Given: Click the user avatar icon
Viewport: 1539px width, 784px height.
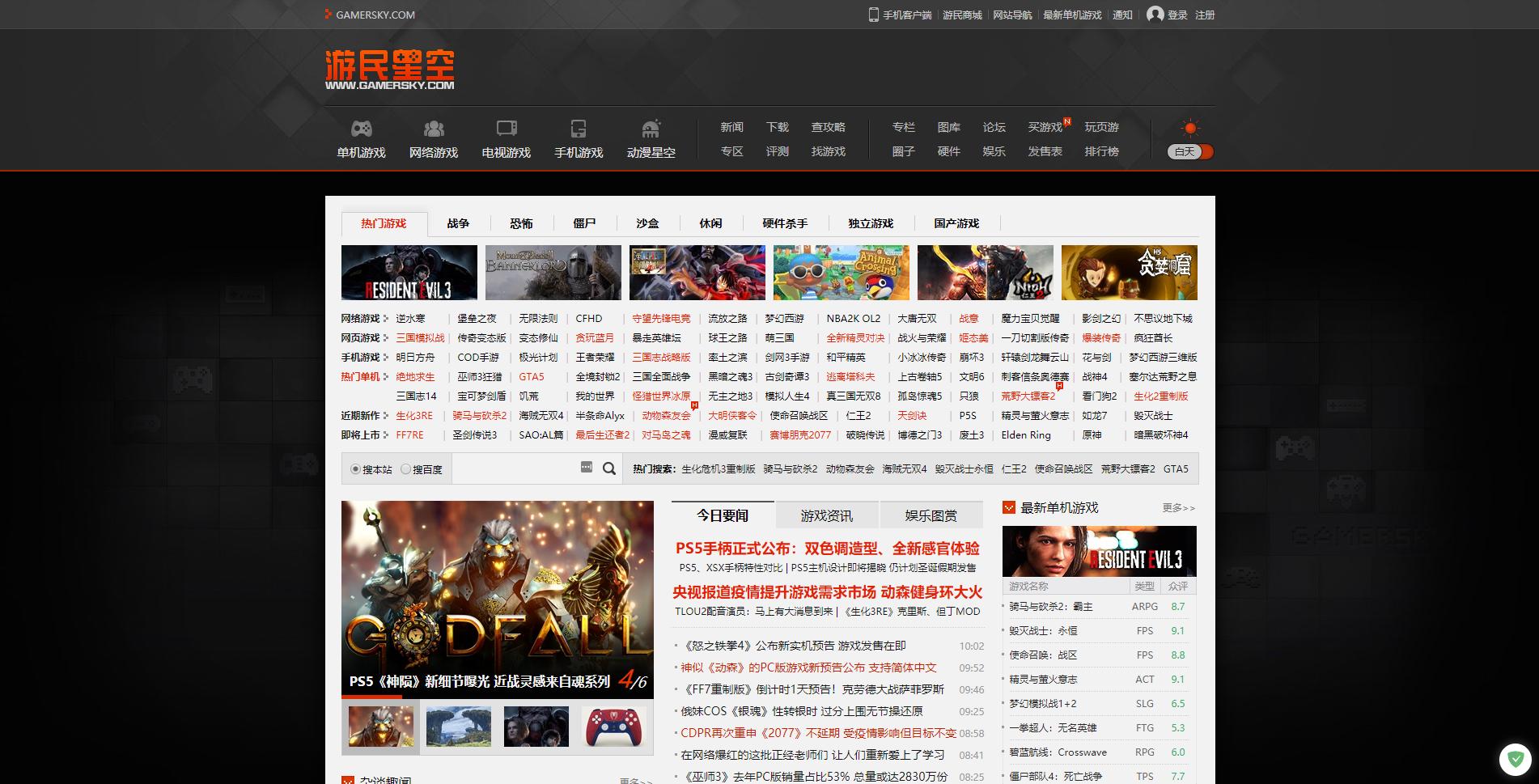Looking at the screenshot, I should (1155, 15).
